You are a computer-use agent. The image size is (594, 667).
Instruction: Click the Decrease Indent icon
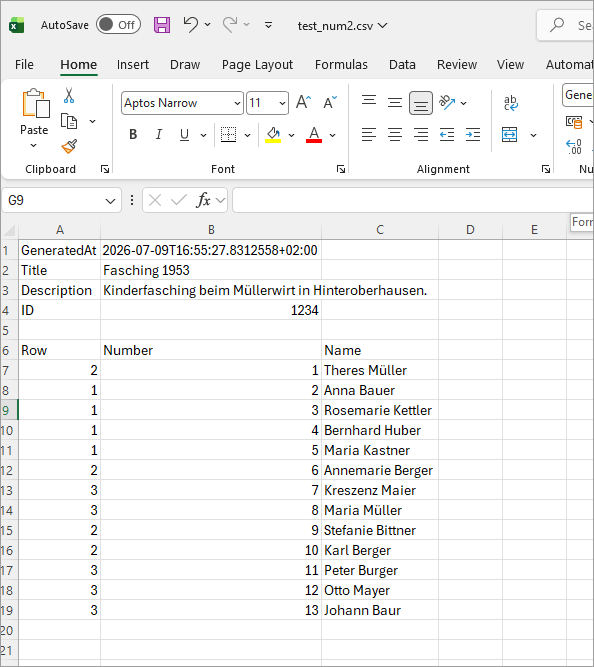coord(447,135)
